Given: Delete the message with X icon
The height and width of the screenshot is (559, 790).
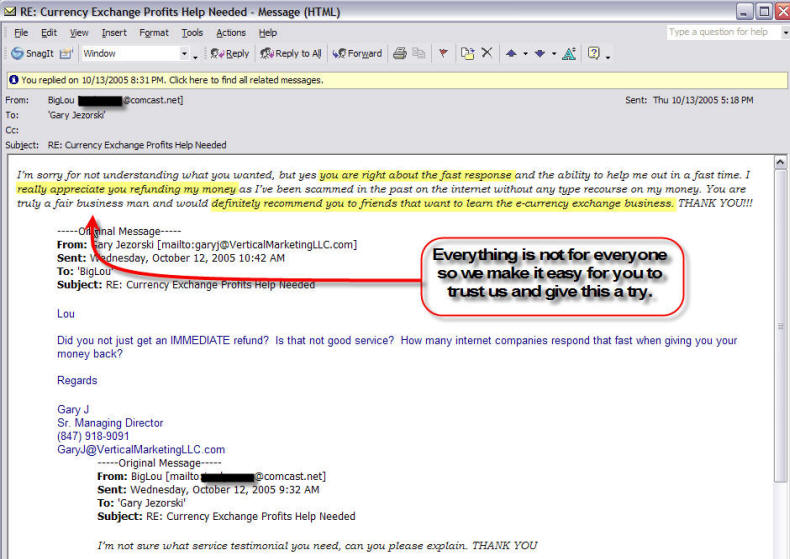Looking at the screenshot, I should pyautogui.click(x=487, y=54).
